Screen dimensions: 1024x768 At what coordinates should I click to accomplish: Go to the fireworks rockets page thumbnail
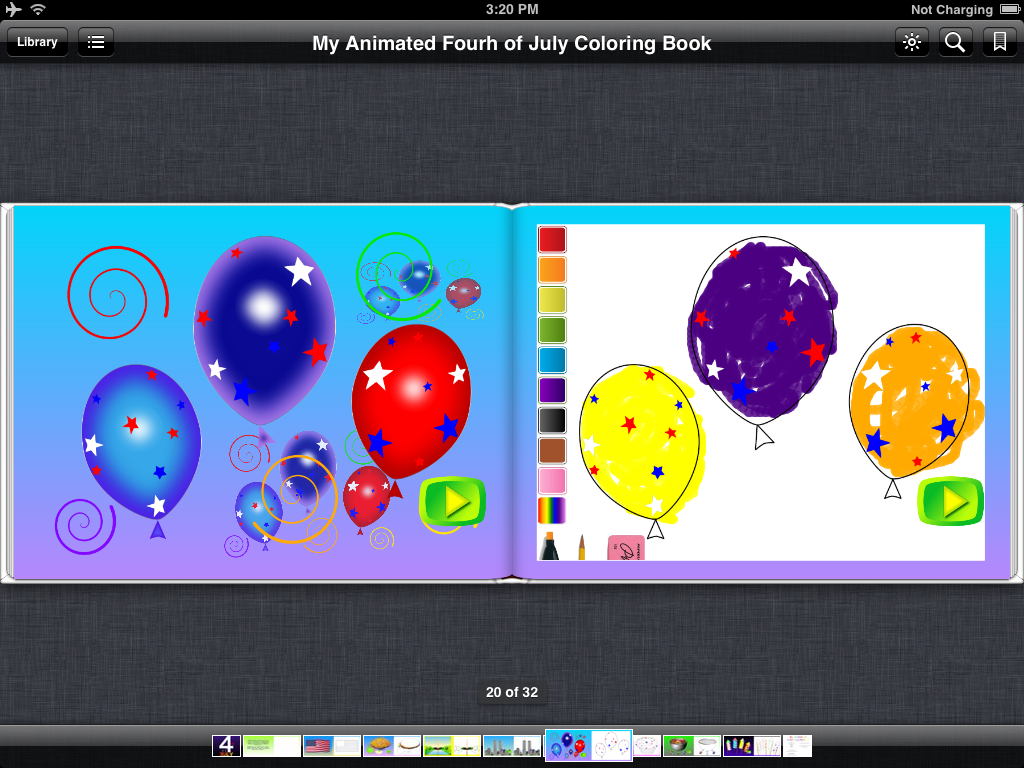(738, 746)
